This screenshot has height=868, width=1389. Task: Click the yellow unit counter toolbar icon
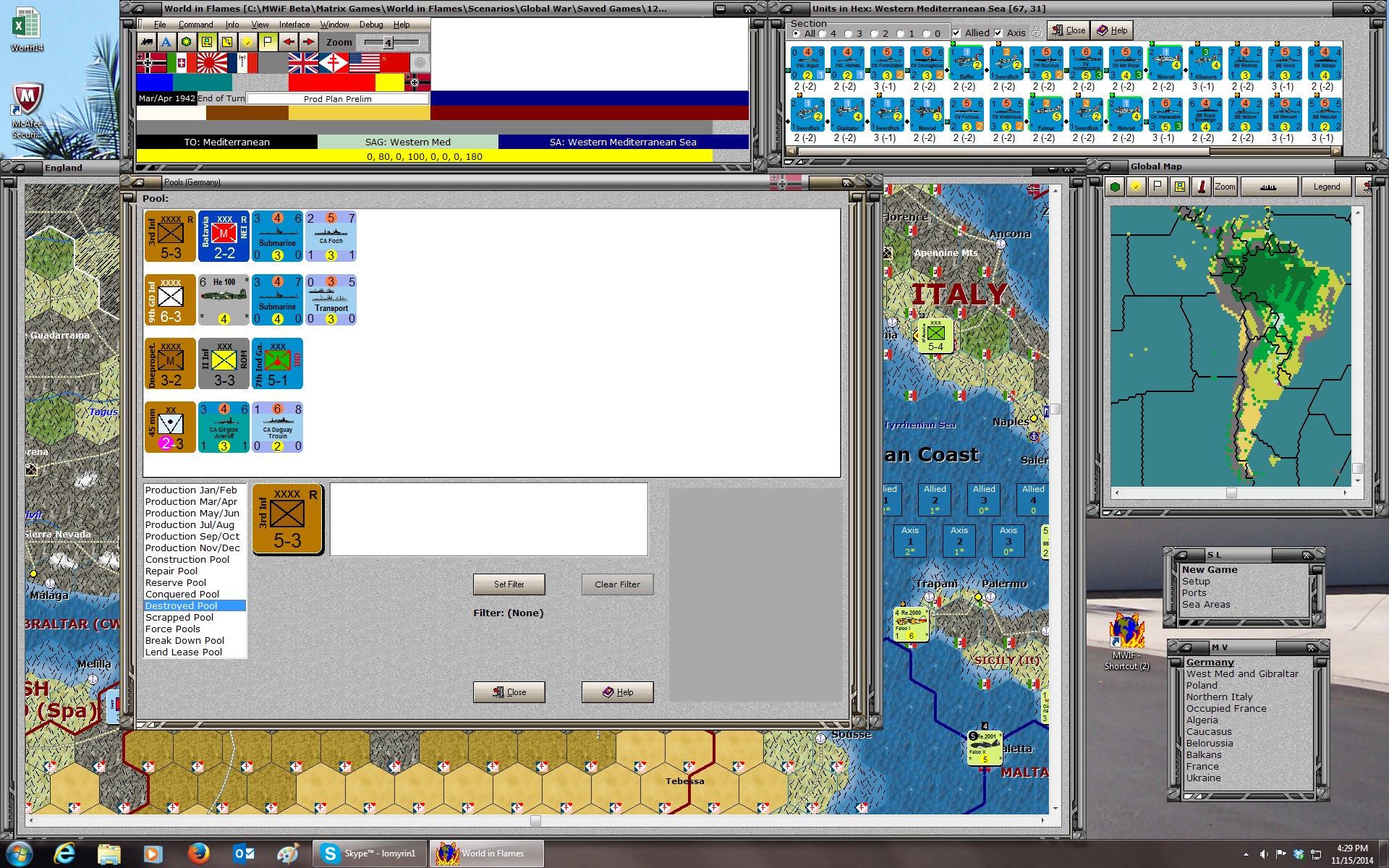coord(207,42)
